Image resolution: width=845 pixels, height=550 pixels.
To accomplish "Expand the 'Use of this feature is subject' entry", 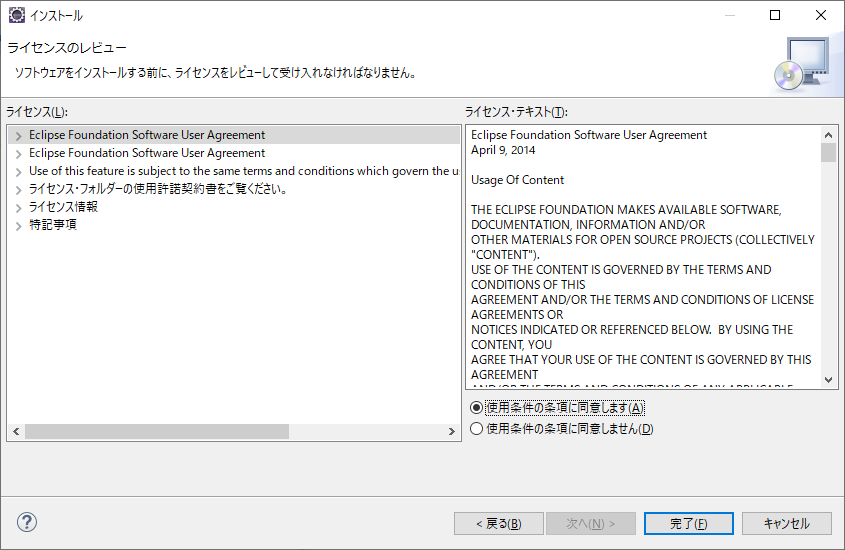I will coord(18,171).
